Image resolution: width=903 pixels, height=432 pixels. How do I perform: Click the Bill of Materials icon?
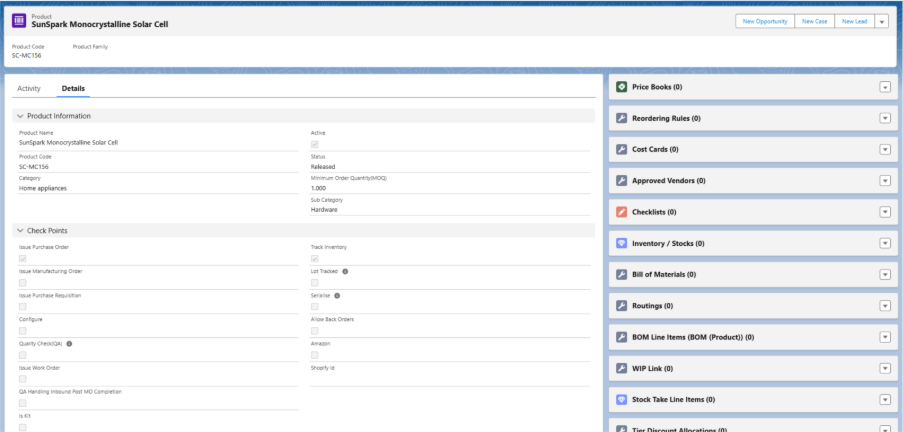[621, 274]
